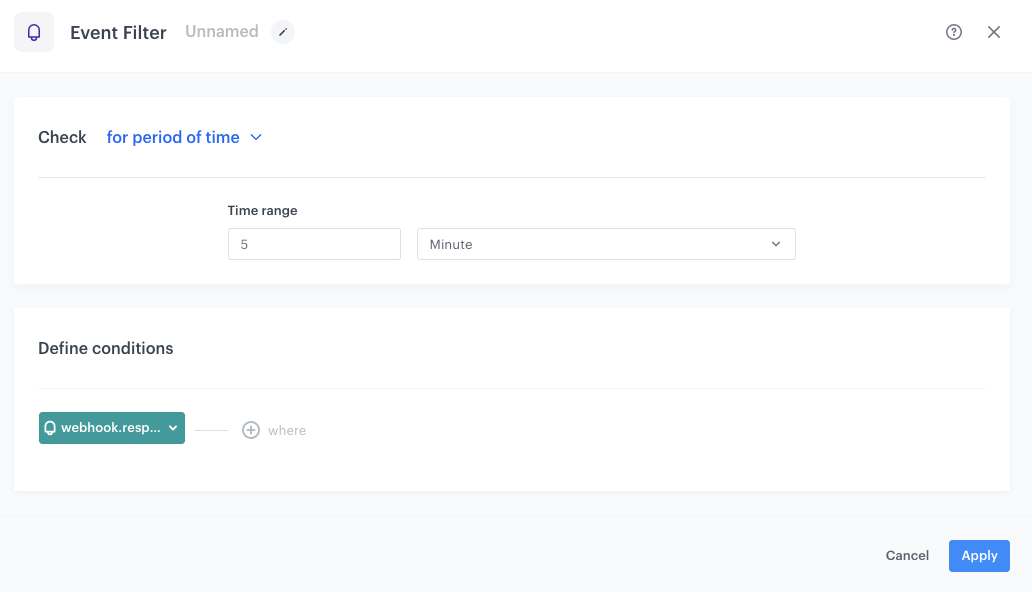Add a where condition with the plus icon
This screenshot has height=592, width=1032.
[x=251, y=429]
